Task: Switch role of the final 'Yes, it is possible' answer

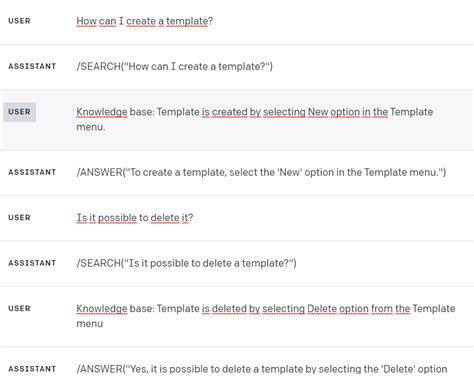Action: tap(32, 369)
